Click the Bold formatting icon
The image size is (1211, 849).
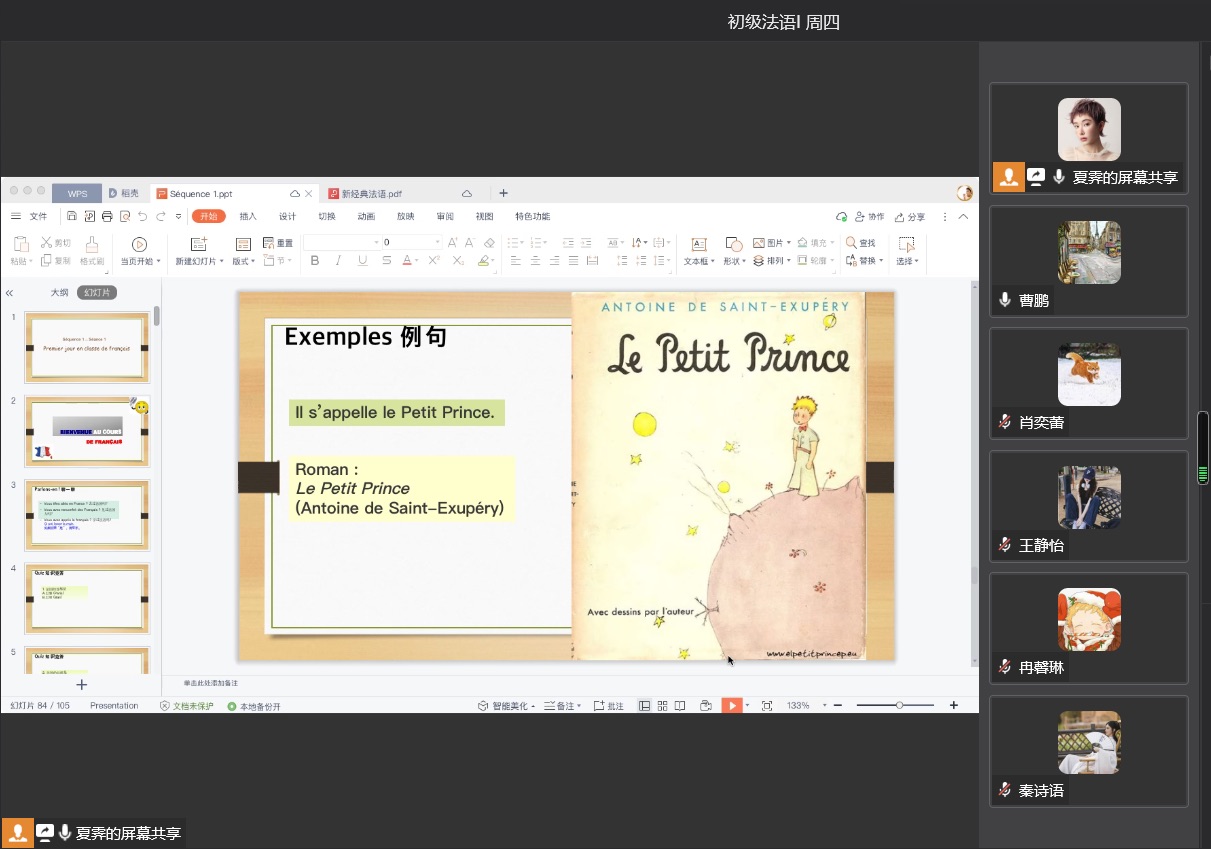(x=315, y=261)
